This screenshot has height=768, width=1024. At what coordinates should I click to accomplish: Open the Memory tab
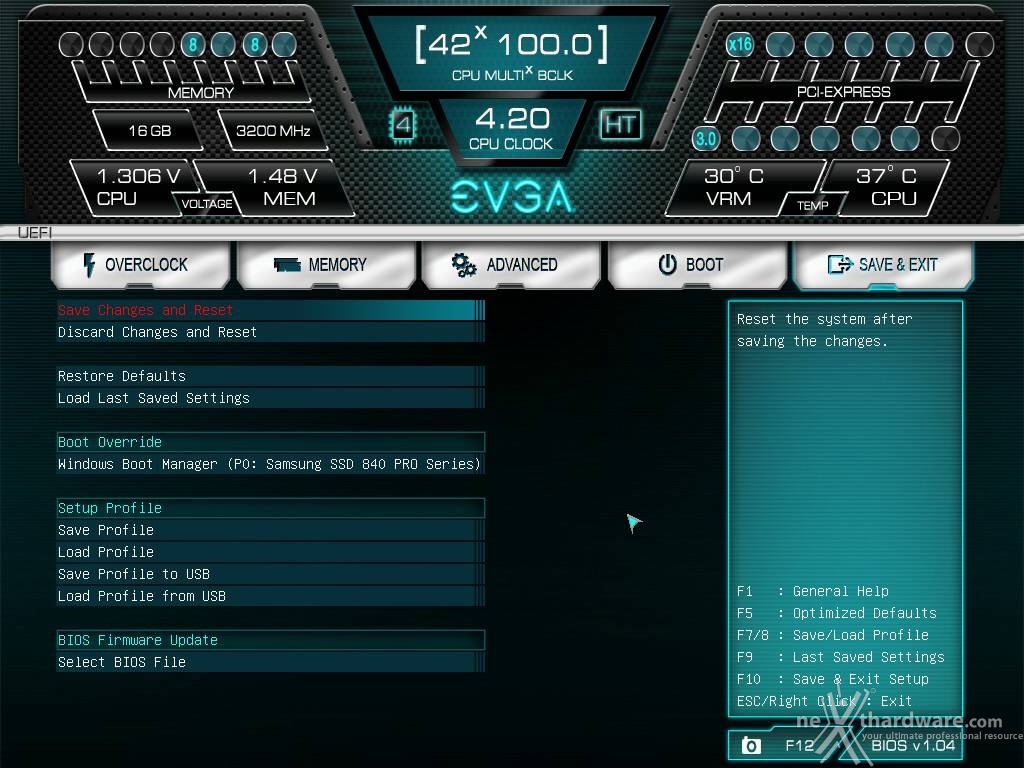pyautogui.click(x=326, y=264)
